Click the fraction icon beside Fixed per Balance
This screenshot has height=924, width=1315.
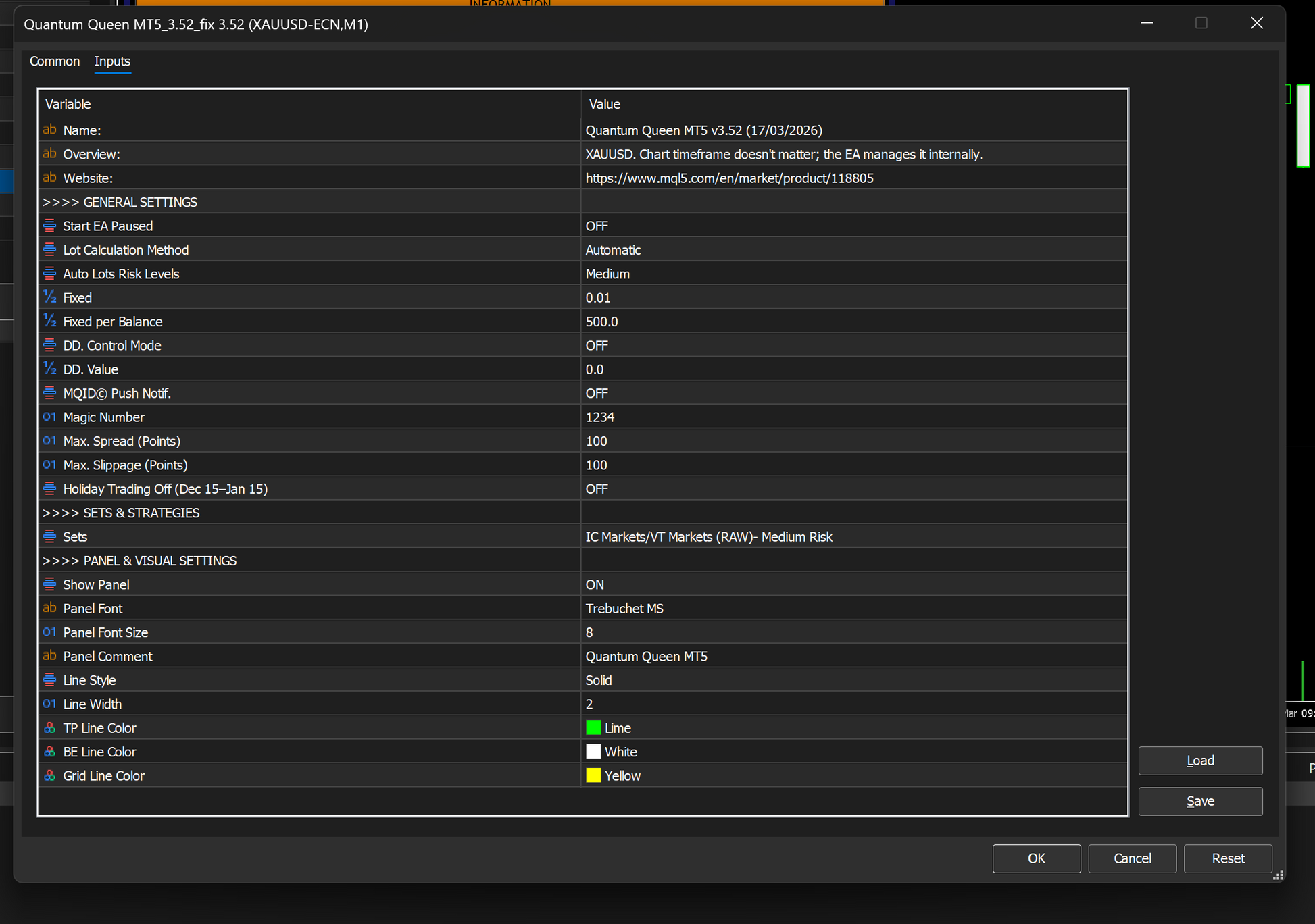[x=49, y=321]
